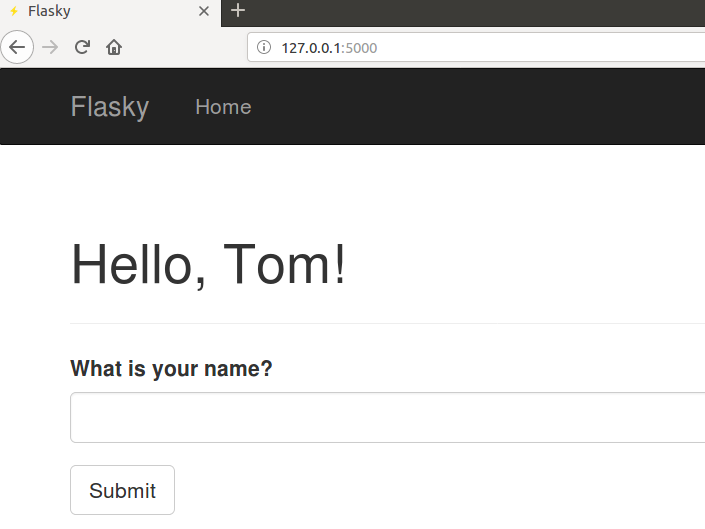
Task: Open a new tab with plus button
Action: coord(237,11)
